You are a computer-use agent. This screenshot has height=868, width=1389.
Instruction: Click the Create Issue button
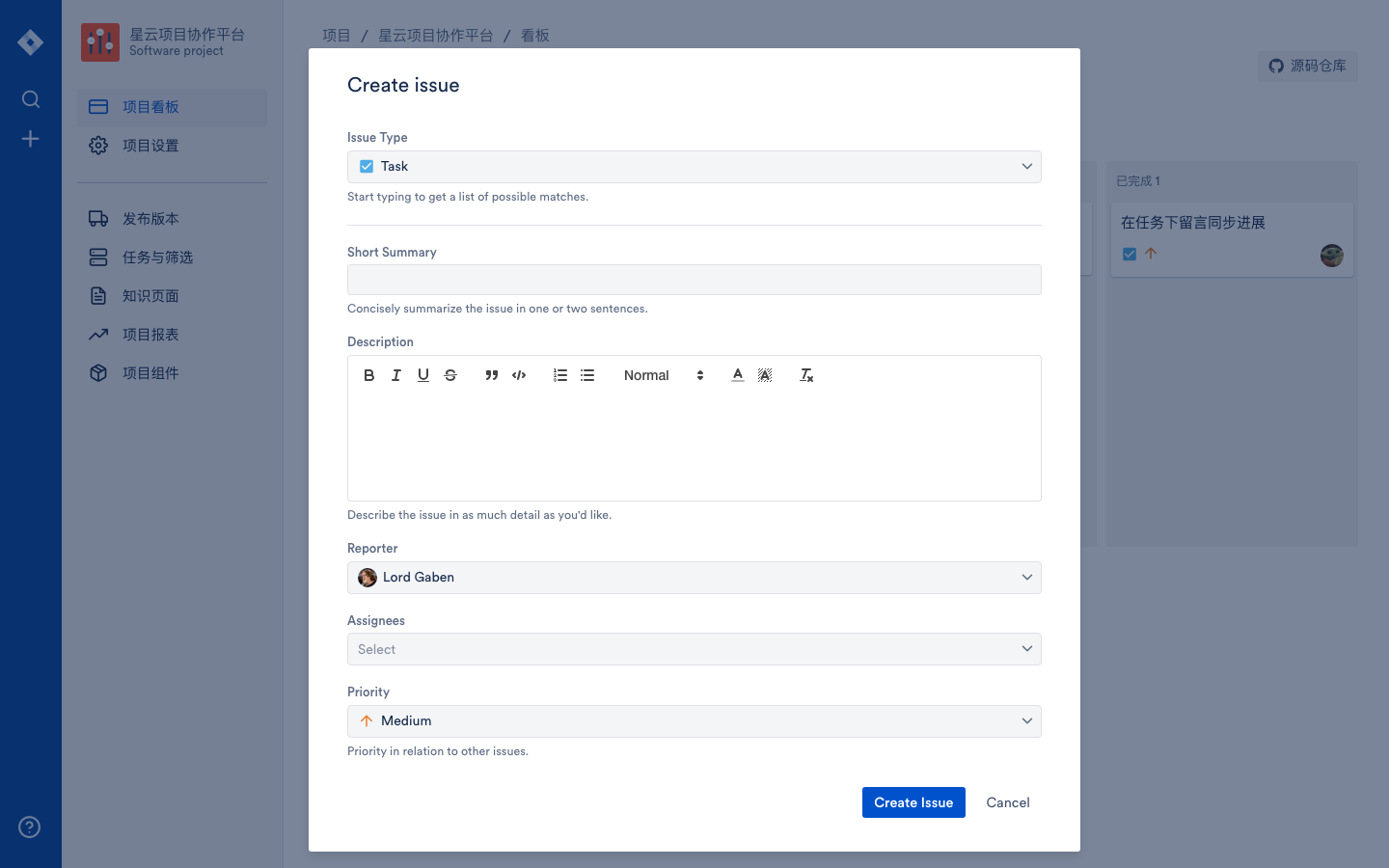pyautogui.click(x=913, y=802)
